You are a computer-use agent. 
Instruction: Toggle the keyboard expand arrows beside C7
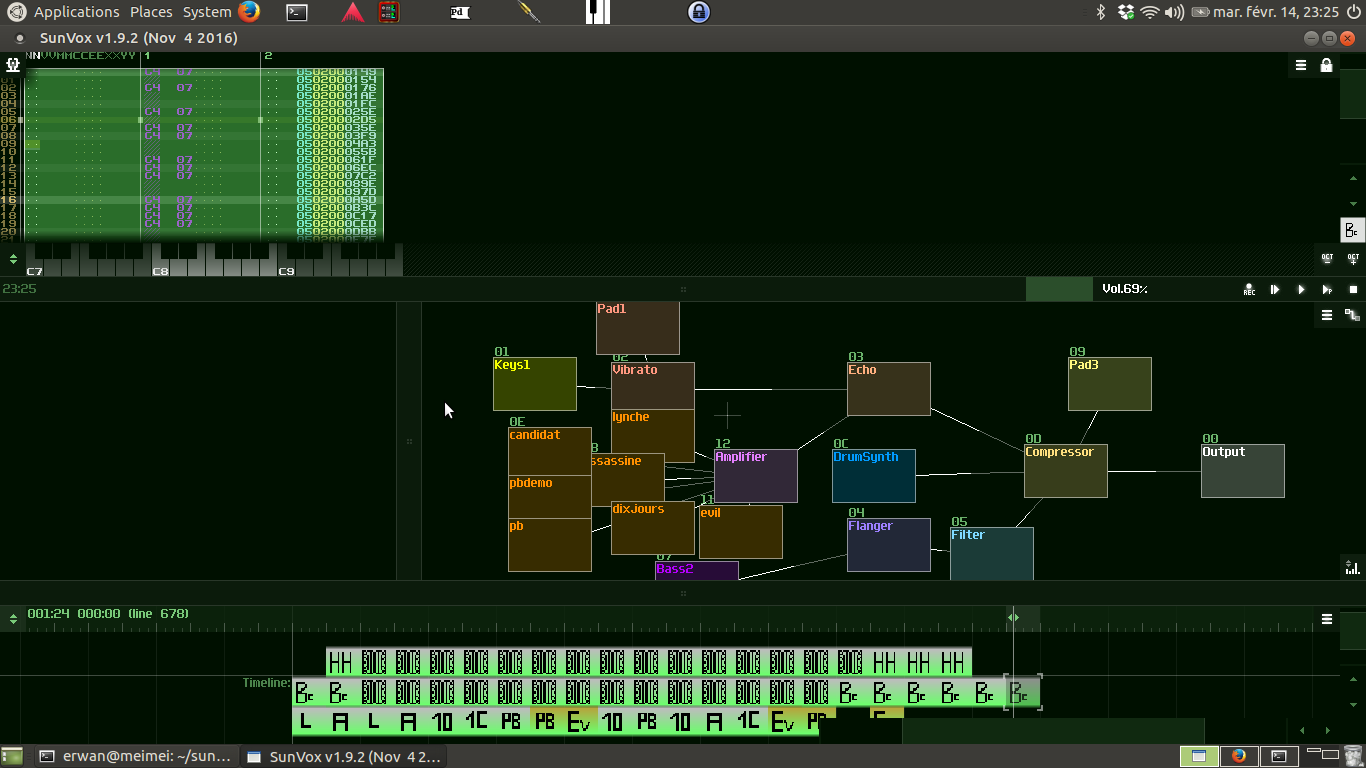click(x=13, y=258)
